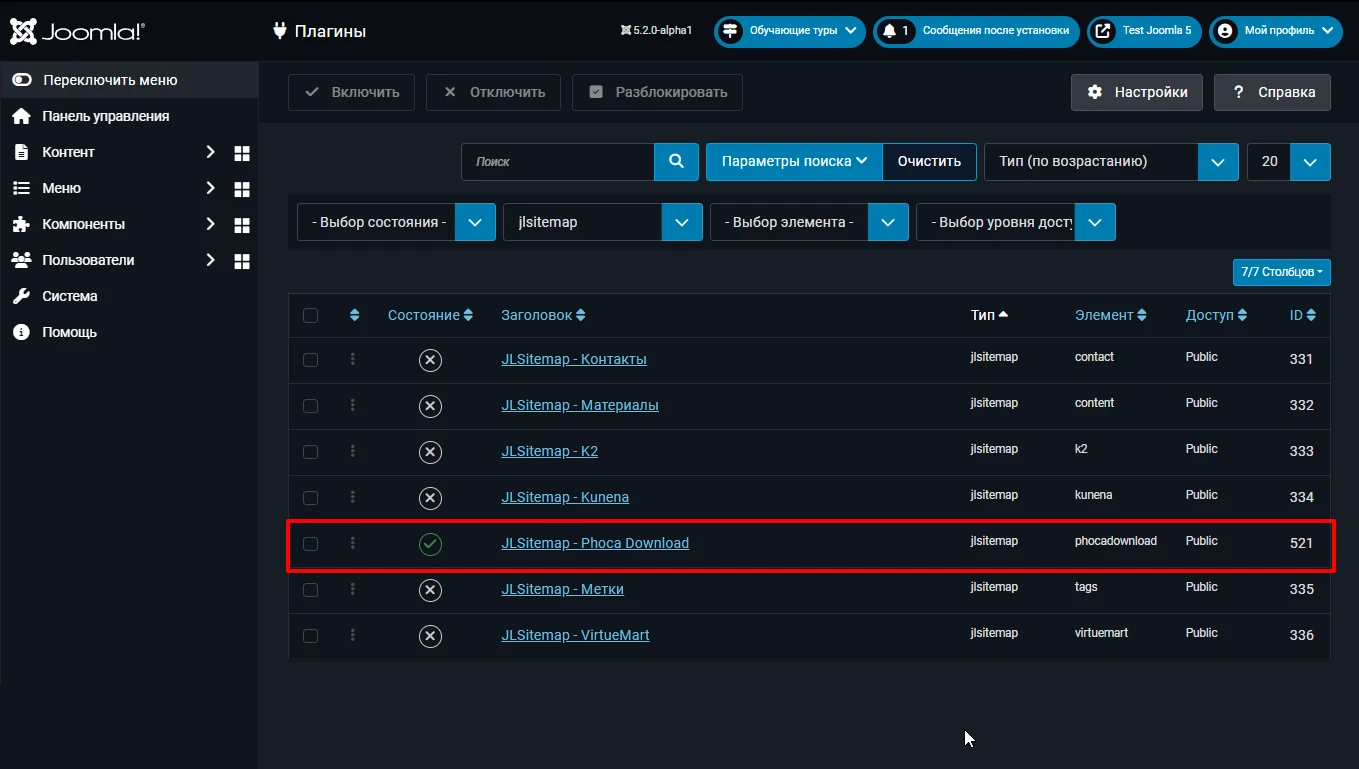Open the list limit 20 dropdown
1359x769 pixels.
pyautogui.click(x=1288, y=161)
